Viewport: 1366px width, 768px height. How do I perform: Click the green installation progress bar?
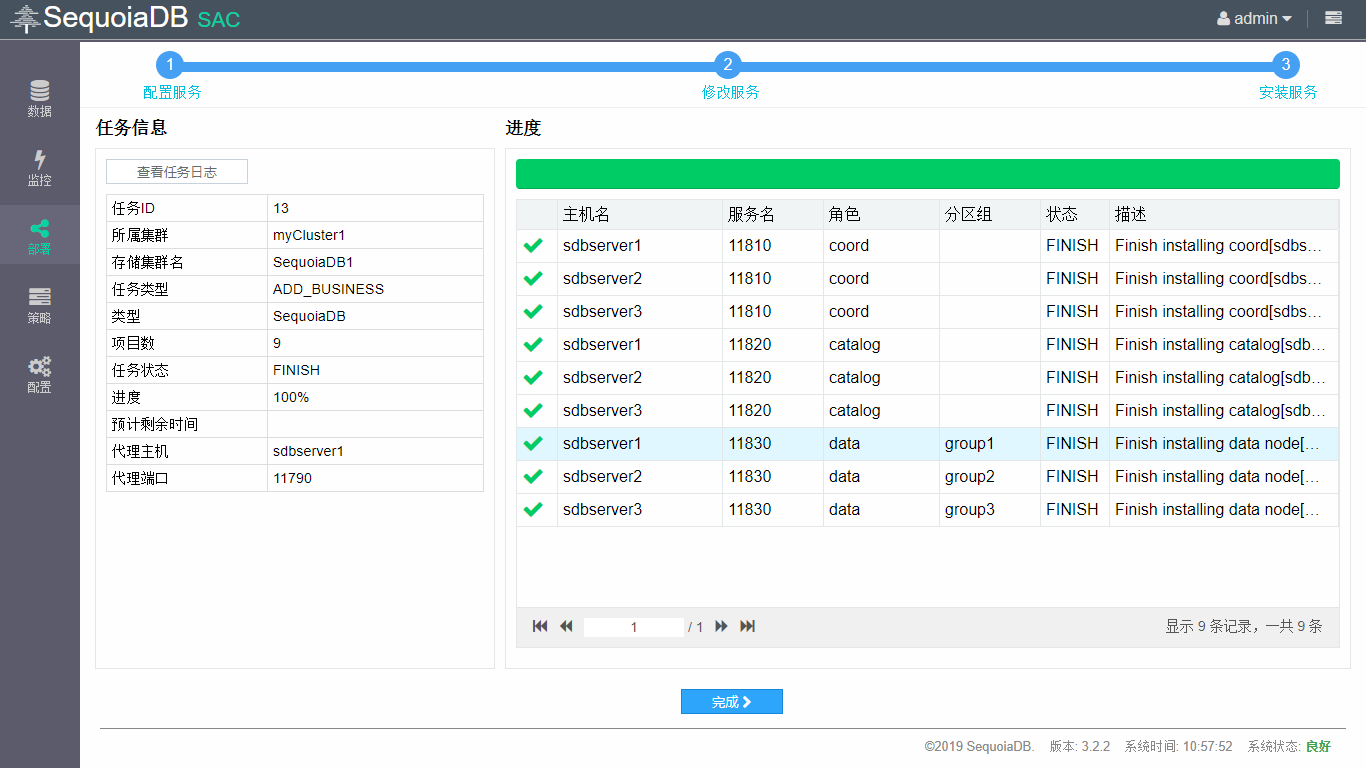(928, 174)
